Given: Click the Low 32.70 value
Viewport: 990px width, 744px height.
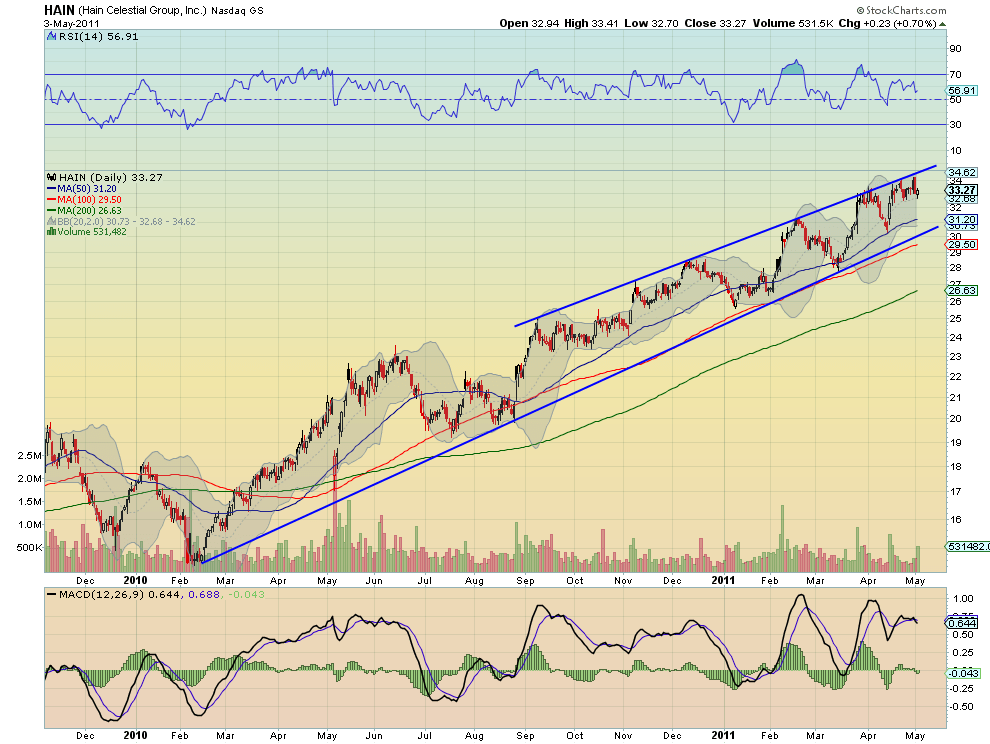Looking at the screenshot, I should click(x=652, y=23).
